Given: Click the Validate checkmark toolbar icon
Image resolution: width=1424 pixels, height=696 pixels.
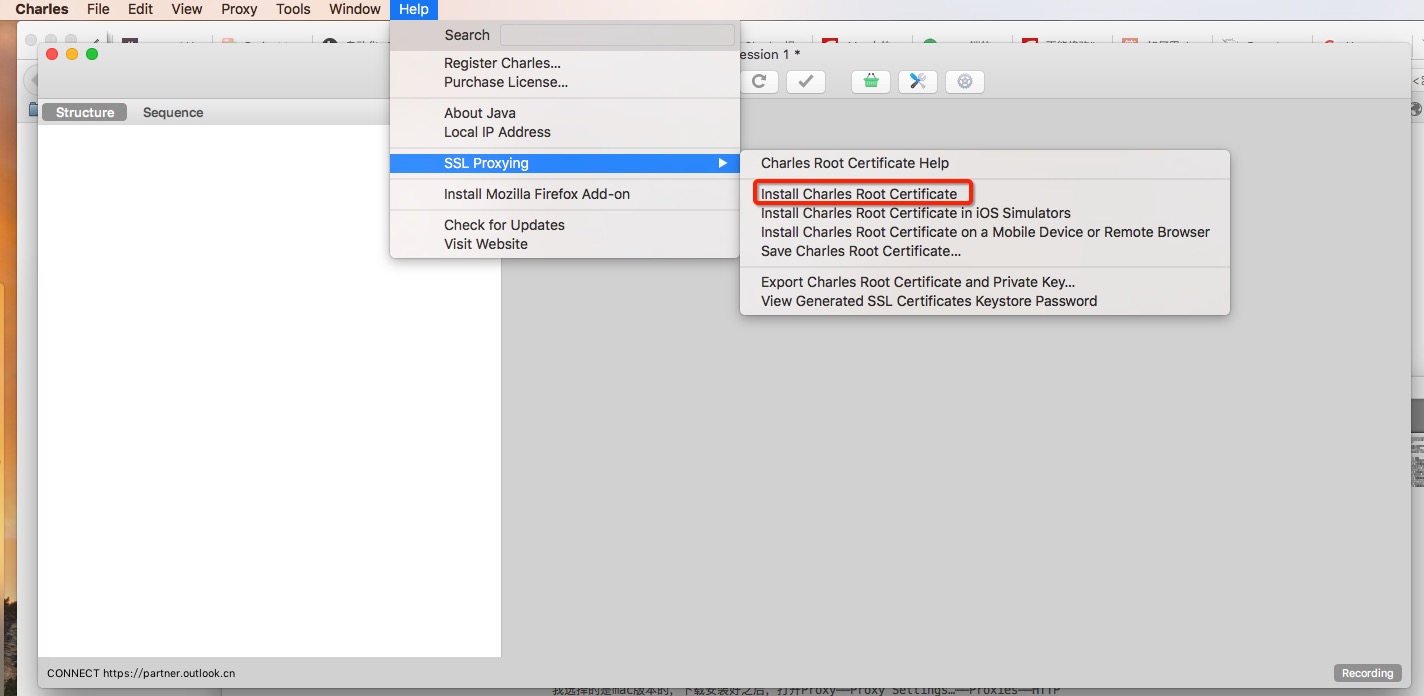Looking at the screenshot, I should tap(806, 81).
